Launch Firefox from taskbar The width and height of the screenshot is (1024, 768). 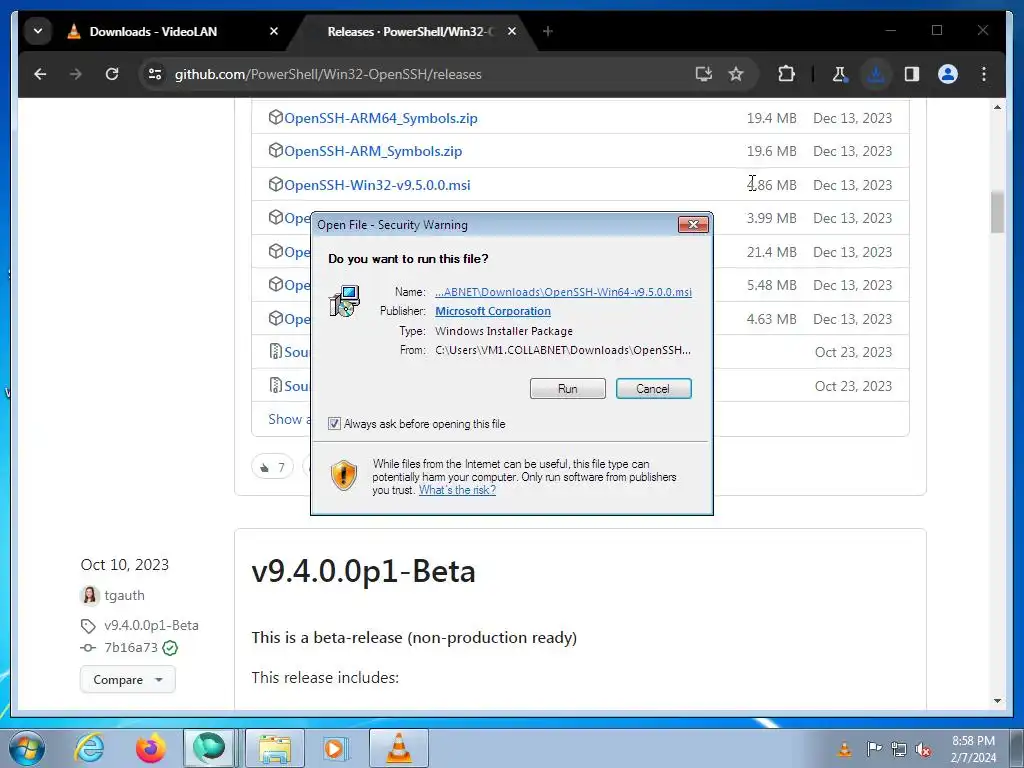coord(150,748)
